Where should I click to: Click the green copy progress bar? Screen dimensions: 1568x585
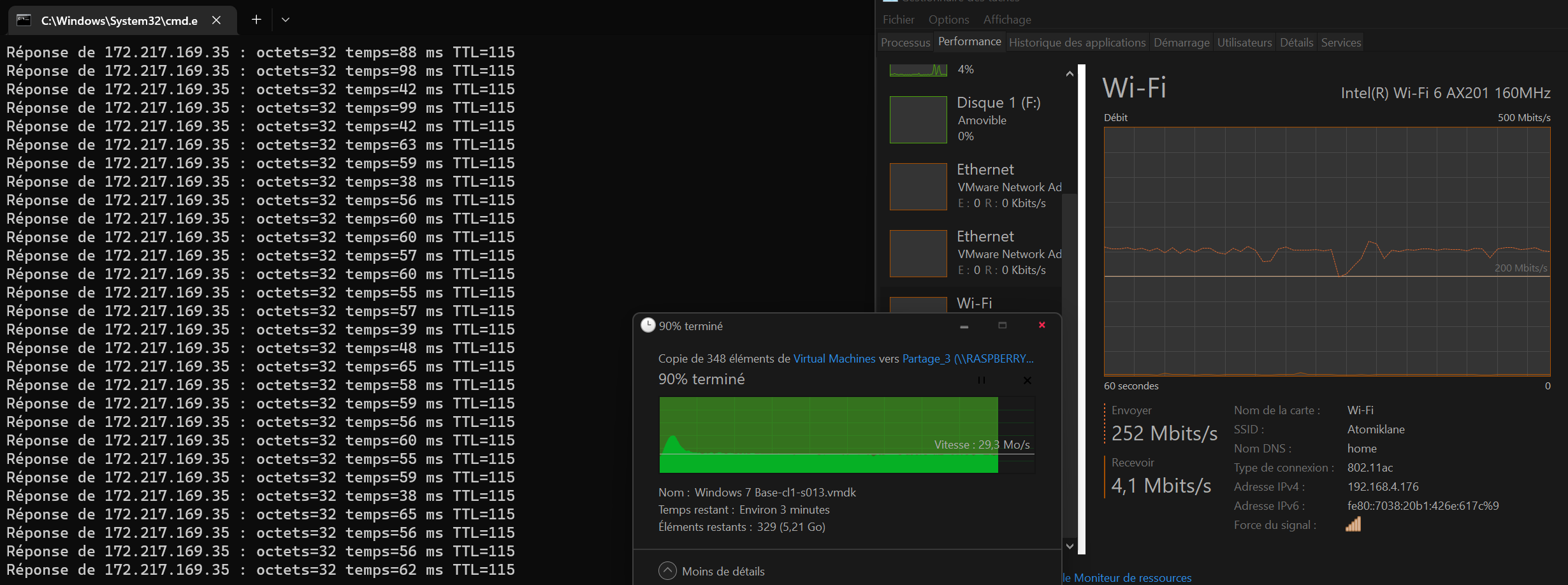pyautogui.click(x=829, y=435)
